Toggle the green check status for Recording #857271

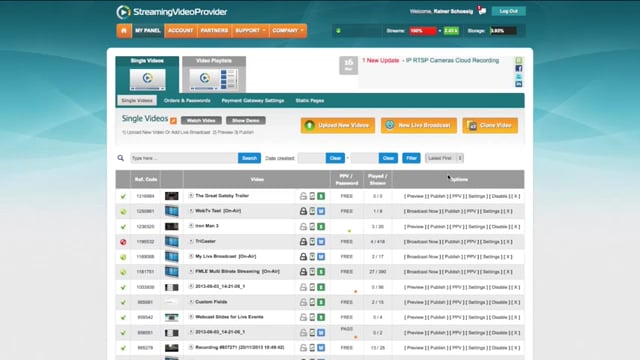123,348
